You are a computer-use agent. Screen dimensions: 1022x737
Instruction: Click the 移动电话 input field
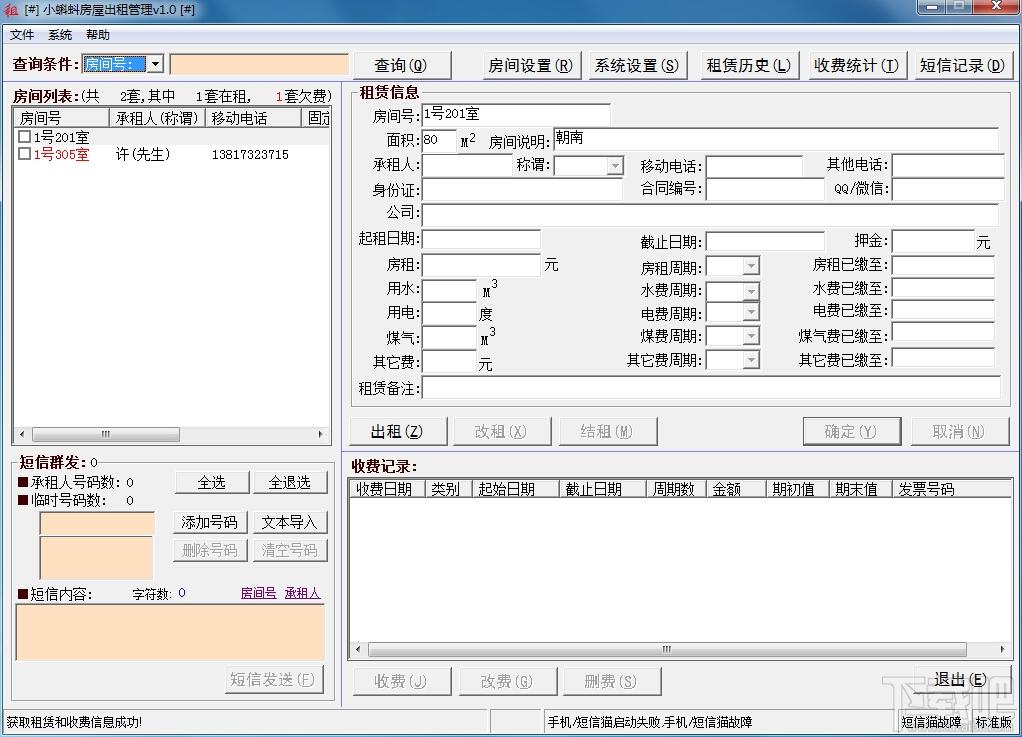click(x=754, y=166)
